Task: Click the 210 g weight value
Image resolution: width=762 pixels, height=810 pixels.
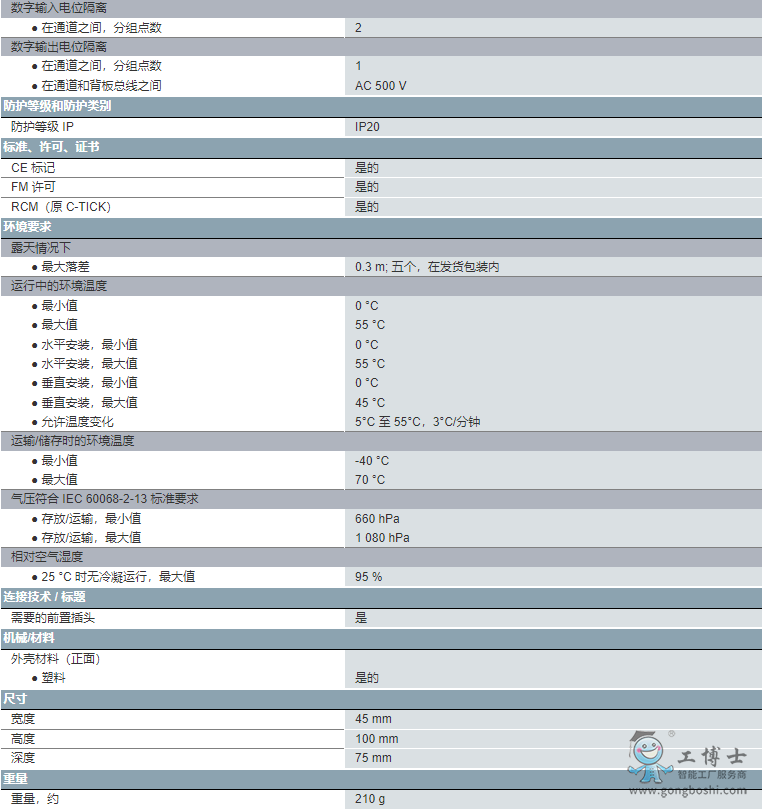Action: point(369,799)
